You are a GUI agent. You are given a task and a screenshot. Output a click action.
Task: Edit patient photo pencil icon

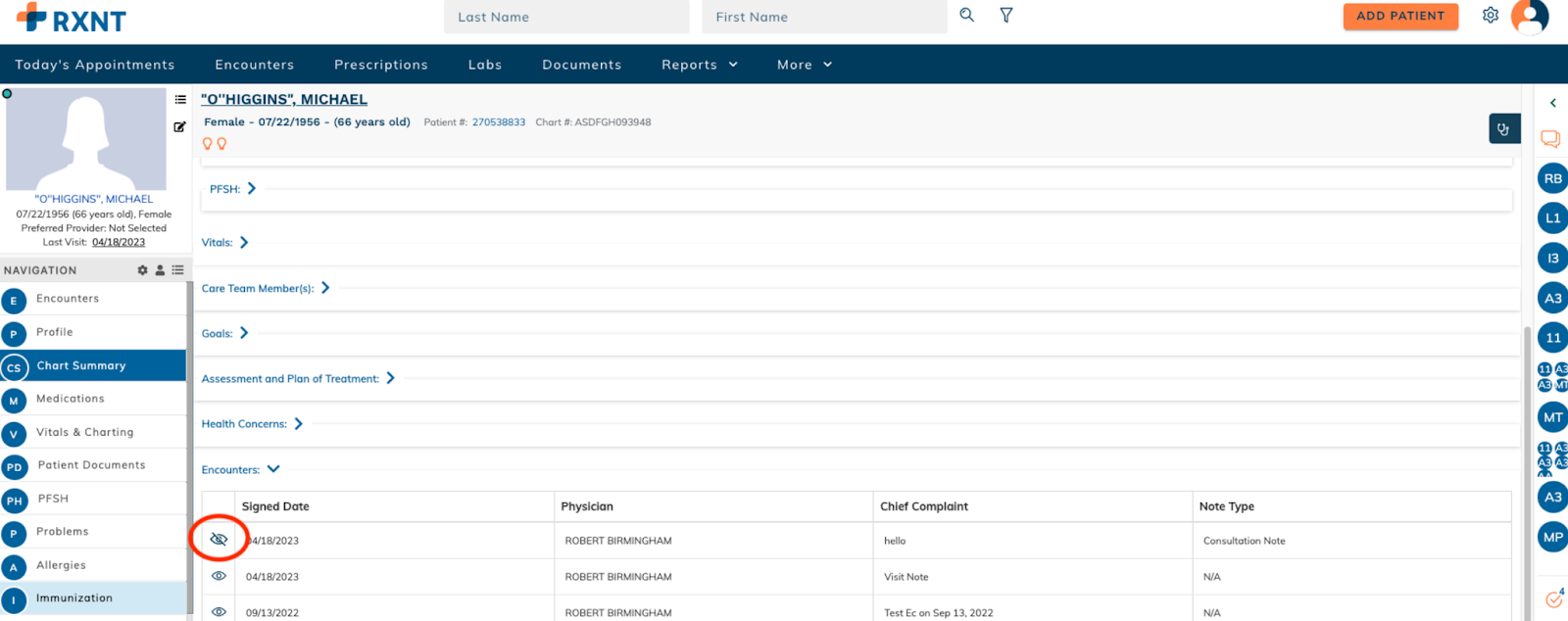tap(179, 127)
